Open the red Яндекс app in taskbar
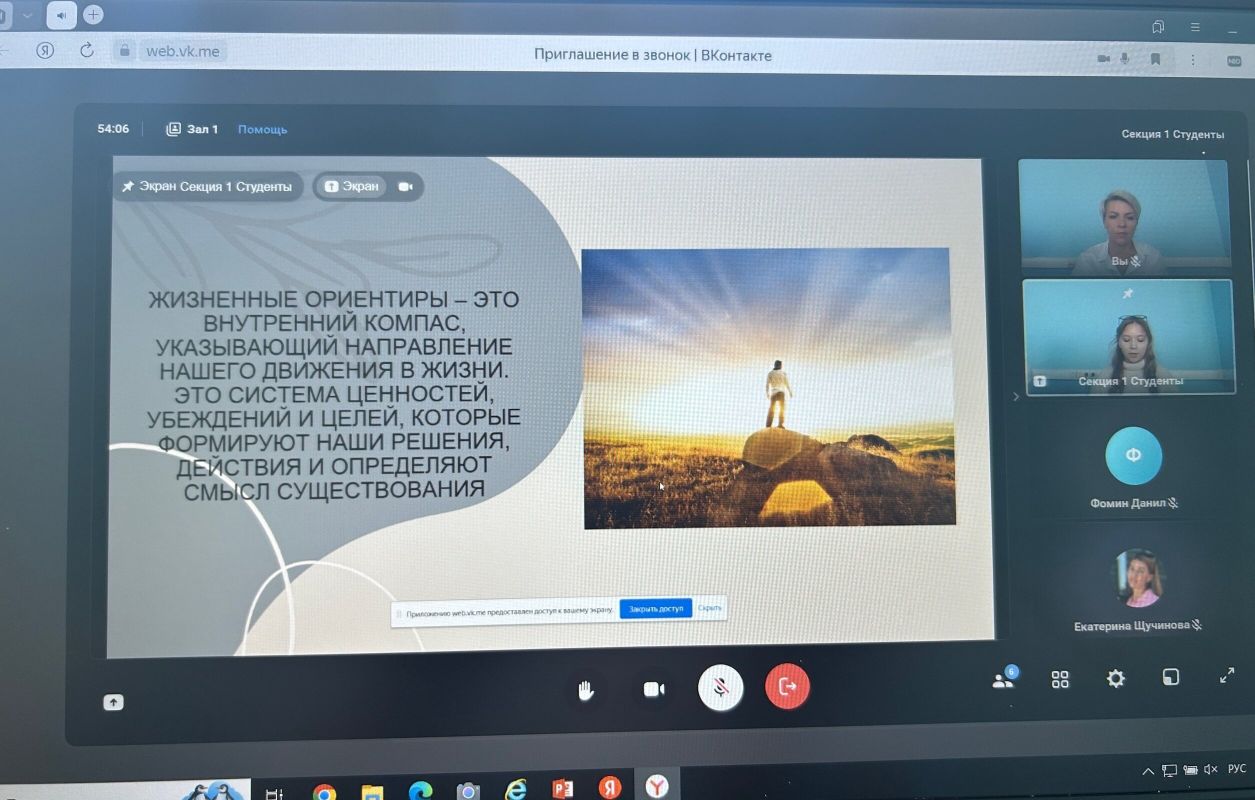1255x800 pixels. click(x=610, y=788)
